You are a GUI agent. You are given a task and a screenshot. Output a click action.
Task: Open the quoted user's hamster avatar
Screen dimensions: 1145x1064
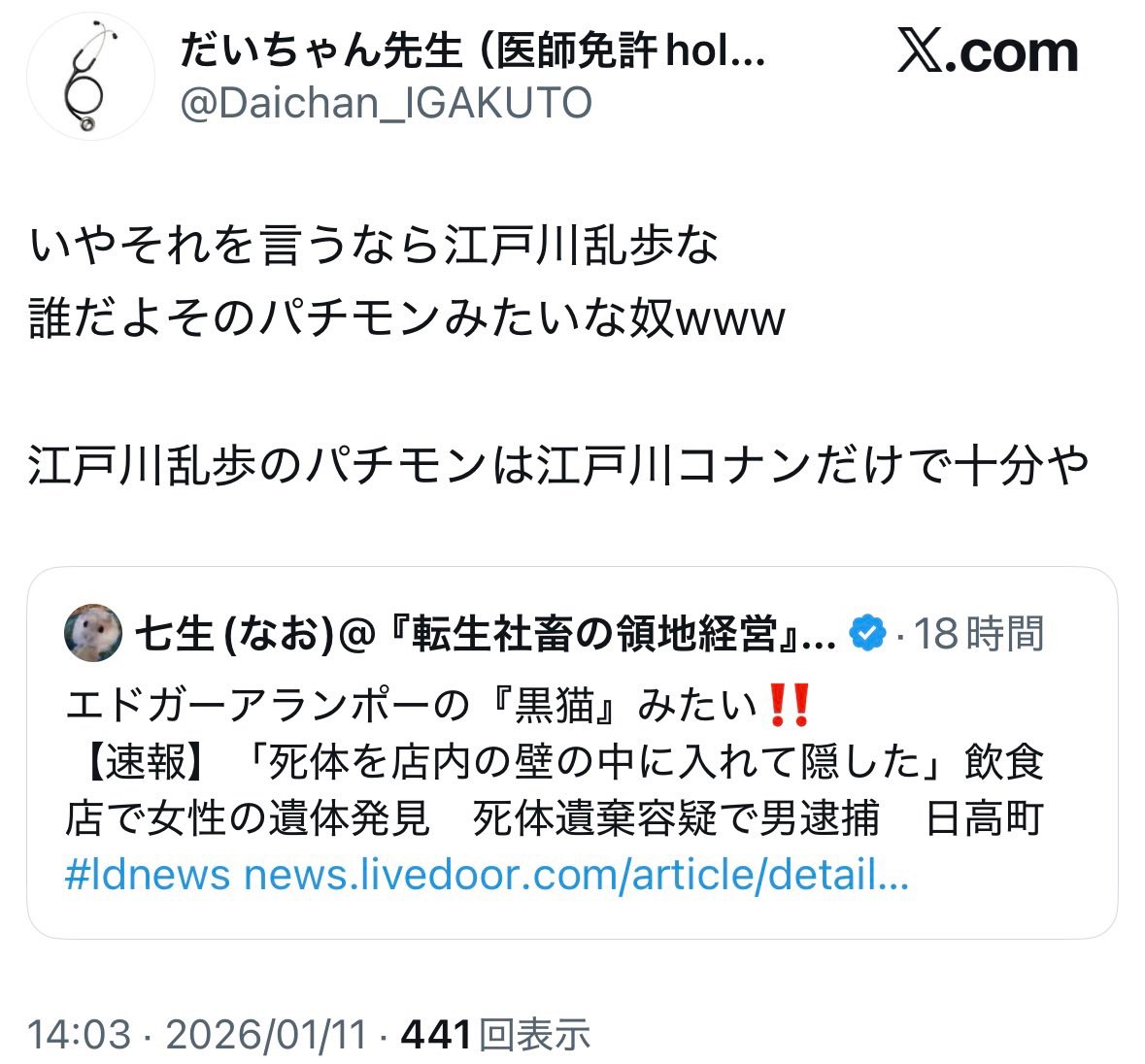92,633
